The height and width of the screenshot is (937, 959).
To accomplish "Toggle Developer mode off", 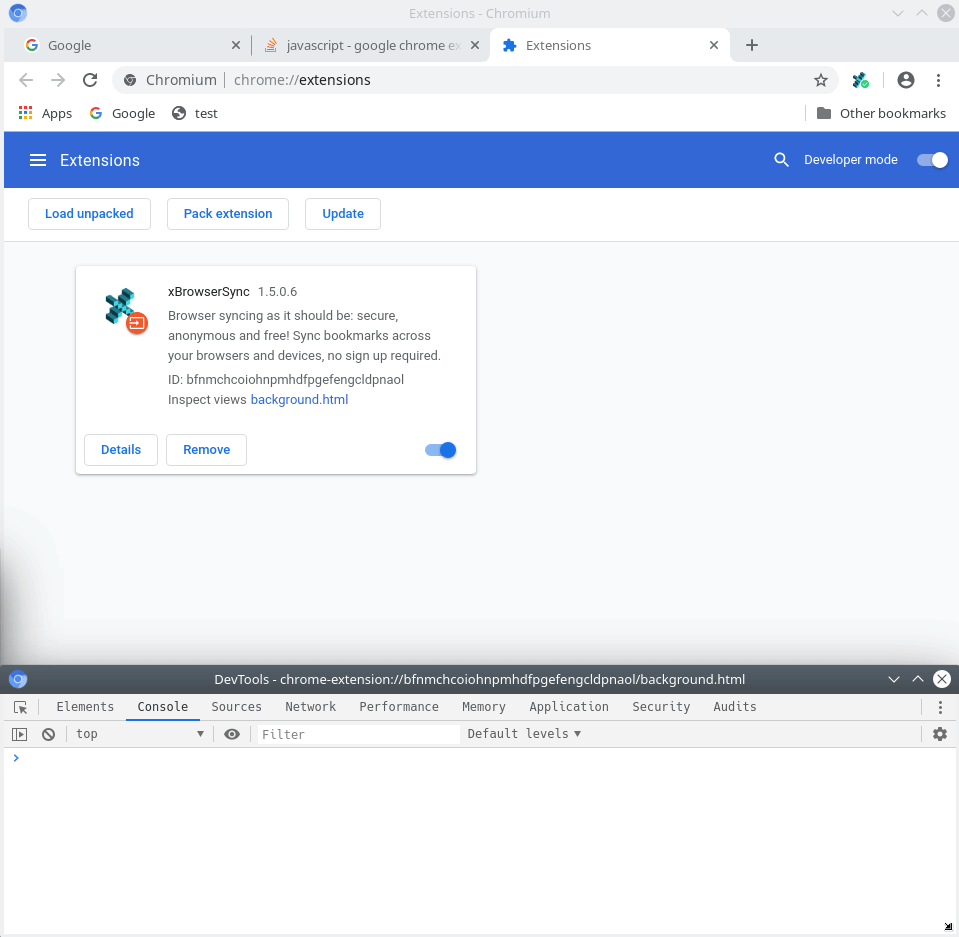I will [931, 159].
